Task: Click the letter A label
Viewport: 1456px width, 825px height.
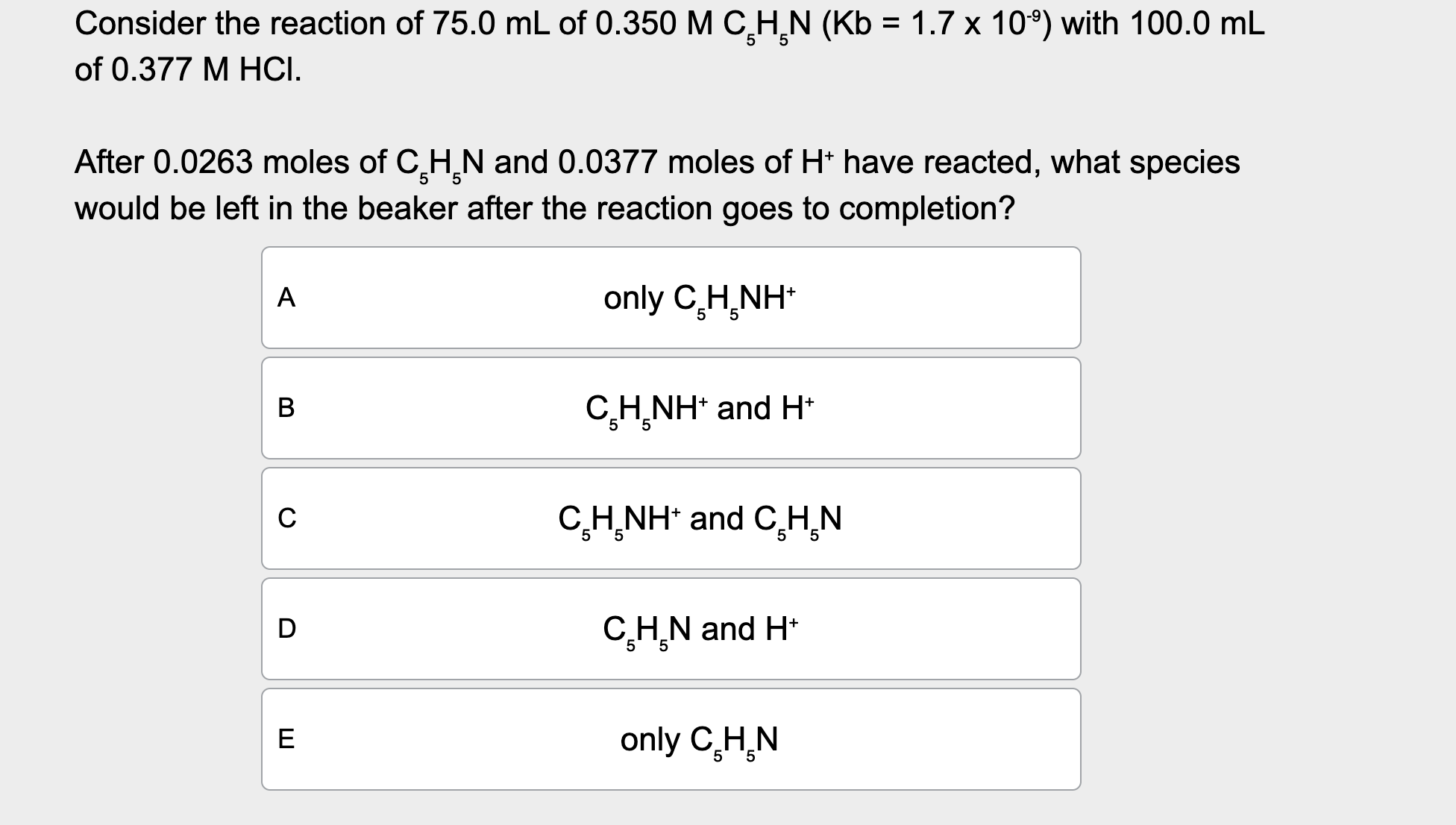Action: 286,296
